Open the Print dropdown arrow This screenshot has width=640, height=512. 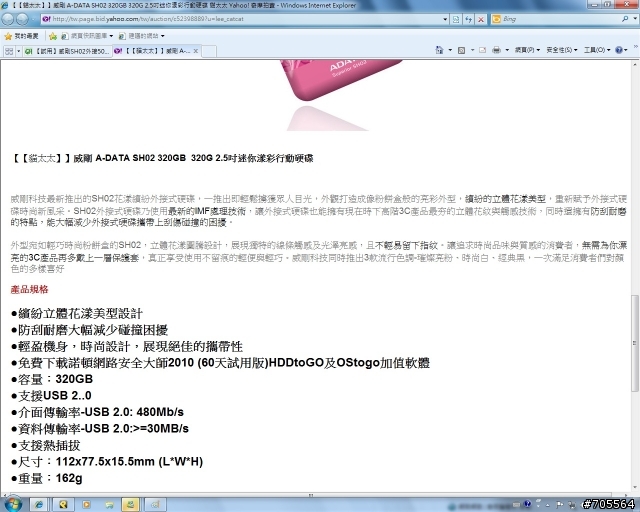(507, 50)
